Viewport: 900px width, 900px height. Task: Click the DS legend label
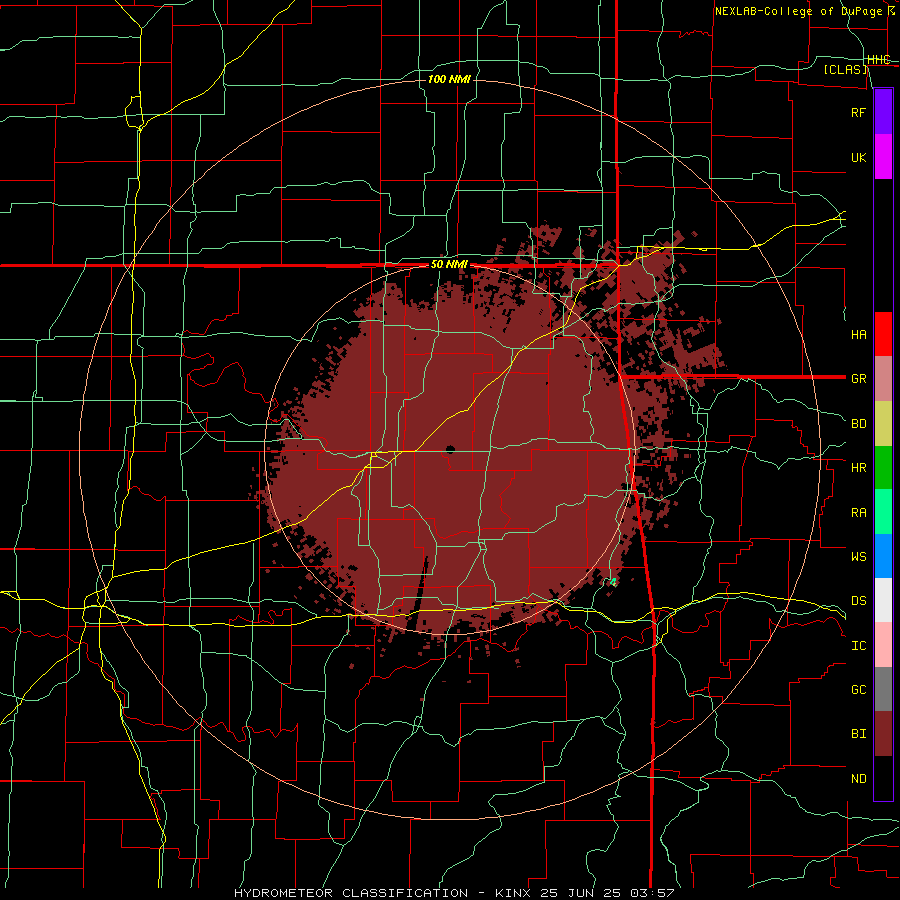[858, 600]
